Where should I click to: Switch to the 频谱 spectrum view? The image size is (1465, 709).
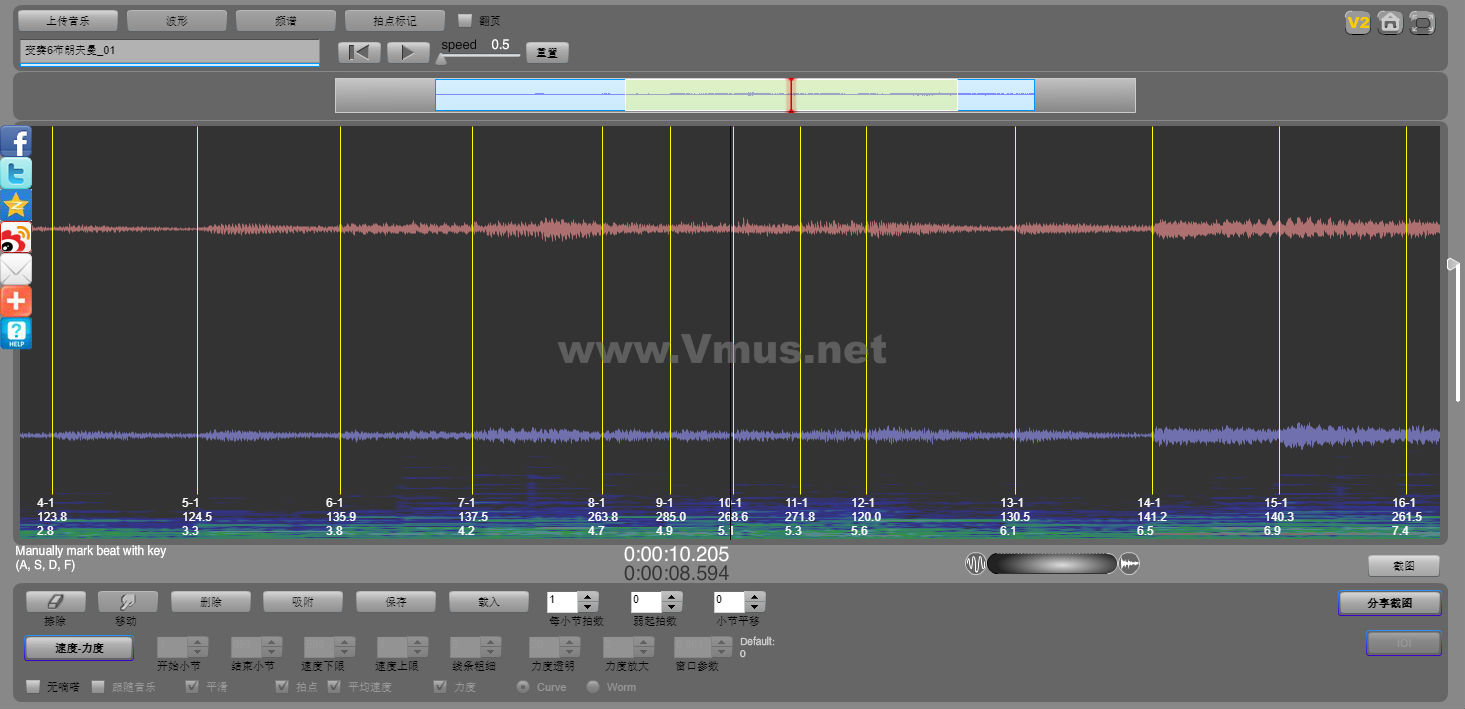[285, 20]
